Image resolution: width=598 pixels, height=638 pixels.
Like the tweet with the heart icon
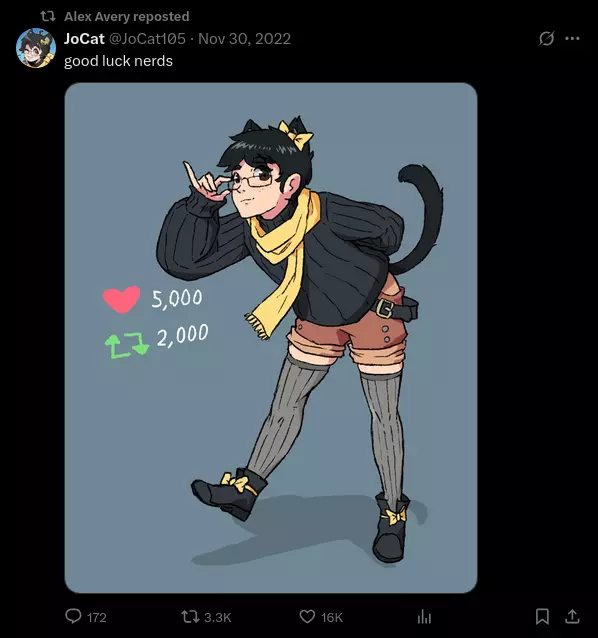tap(307, 616)
